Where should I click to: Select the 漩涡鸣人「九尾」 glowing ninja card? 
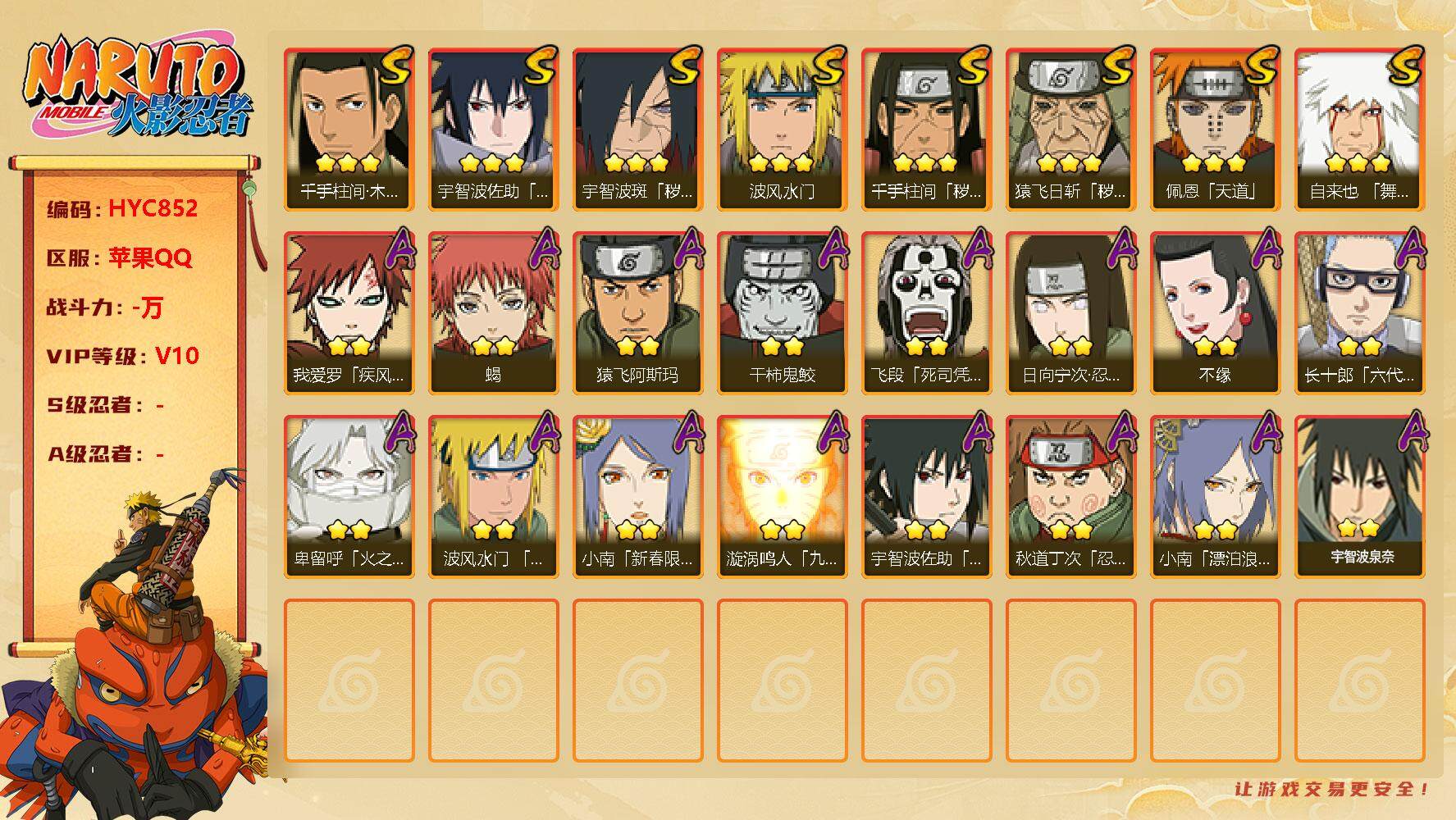(782, 497)
